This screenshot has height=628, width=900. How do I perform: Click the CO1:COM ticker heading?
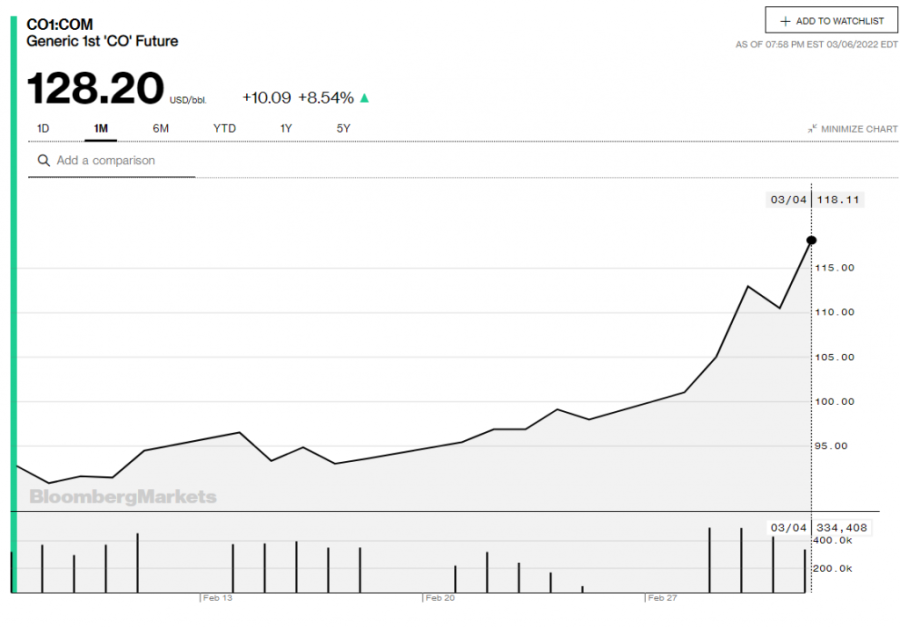click(59, 24)
